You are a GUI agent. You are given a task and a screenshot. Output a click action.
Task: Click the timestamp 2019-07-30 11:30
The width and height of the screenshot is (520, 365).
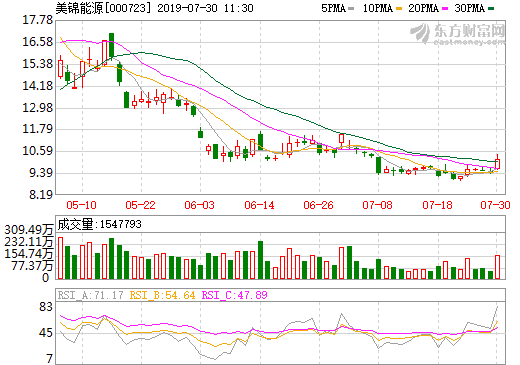click(205, 8)
